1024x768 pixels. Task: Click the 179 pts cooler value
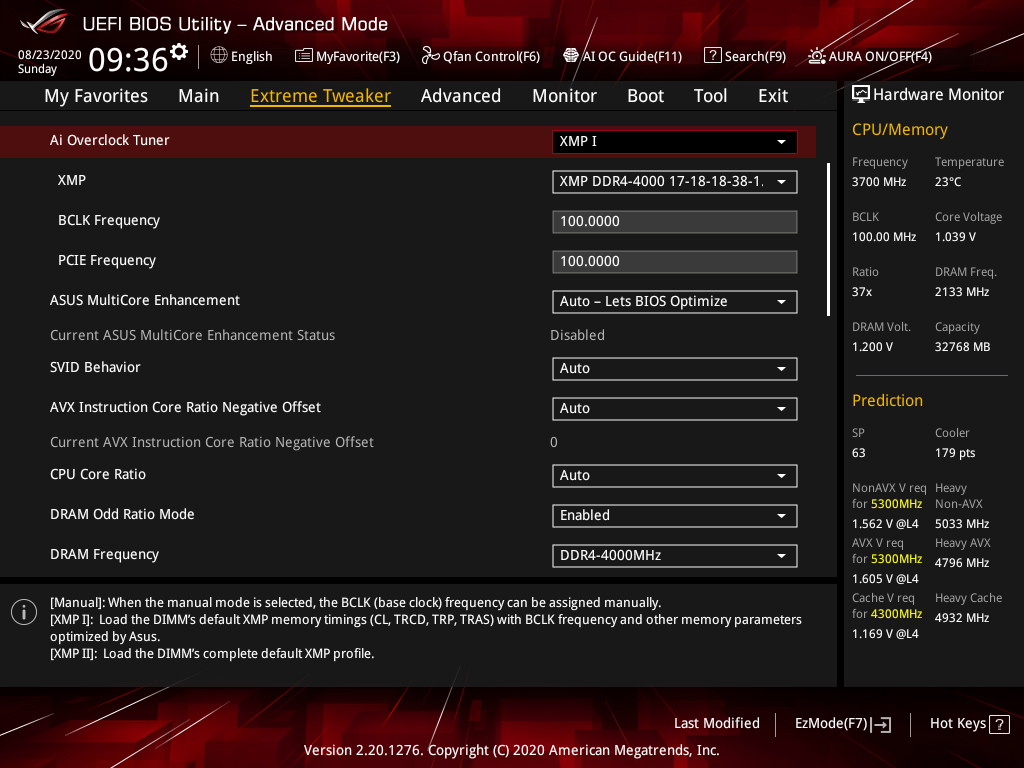point(955,453)
